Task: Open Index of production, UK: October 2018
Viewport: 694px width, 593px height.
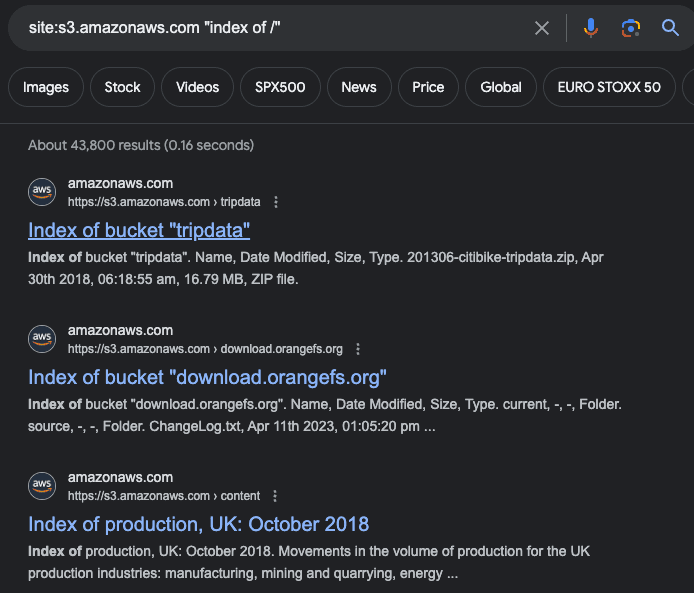Action: [198, 524]
